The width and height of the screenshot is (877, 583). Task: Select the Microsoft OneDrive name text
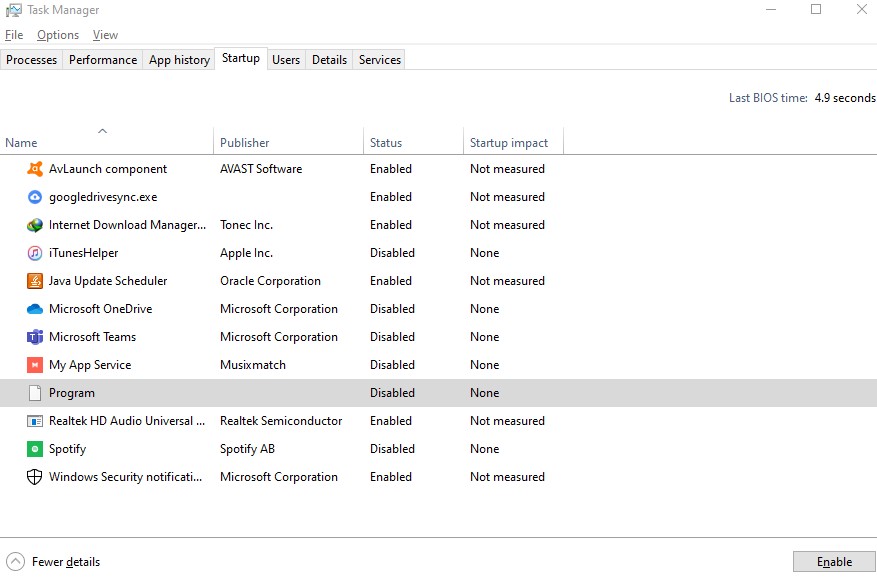(101, 309)
